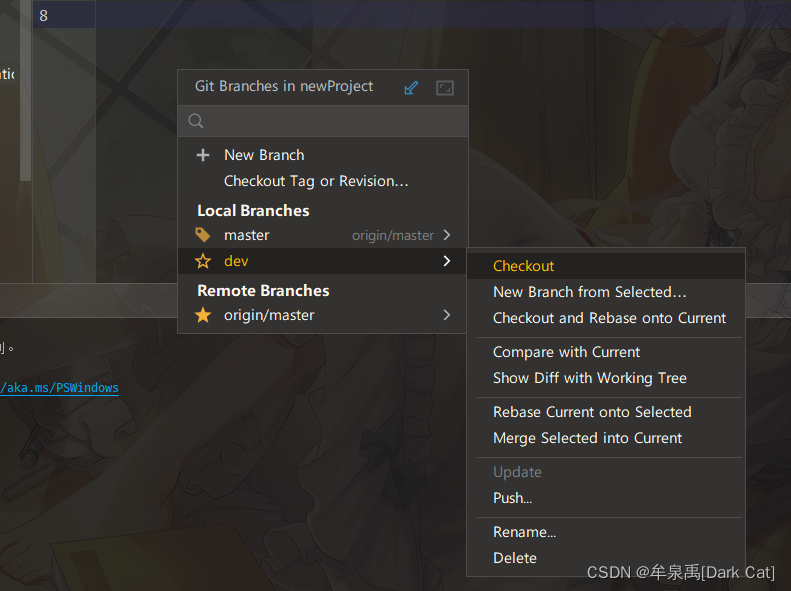Select Compare with Current
Screen dimensions: 791x591
tap(606, 352)
